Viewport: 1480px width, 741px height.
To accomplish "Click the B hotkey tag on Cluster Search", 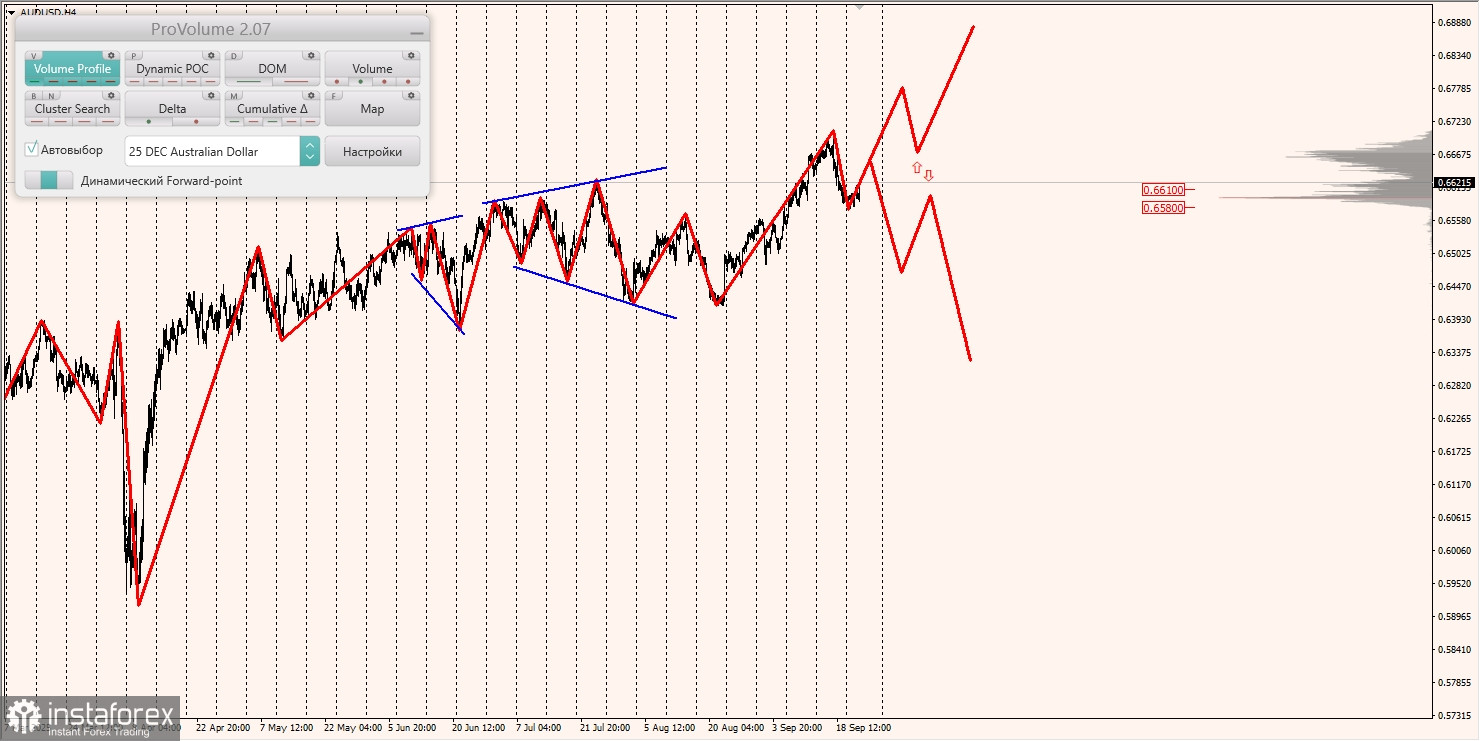I will (34, 96).
